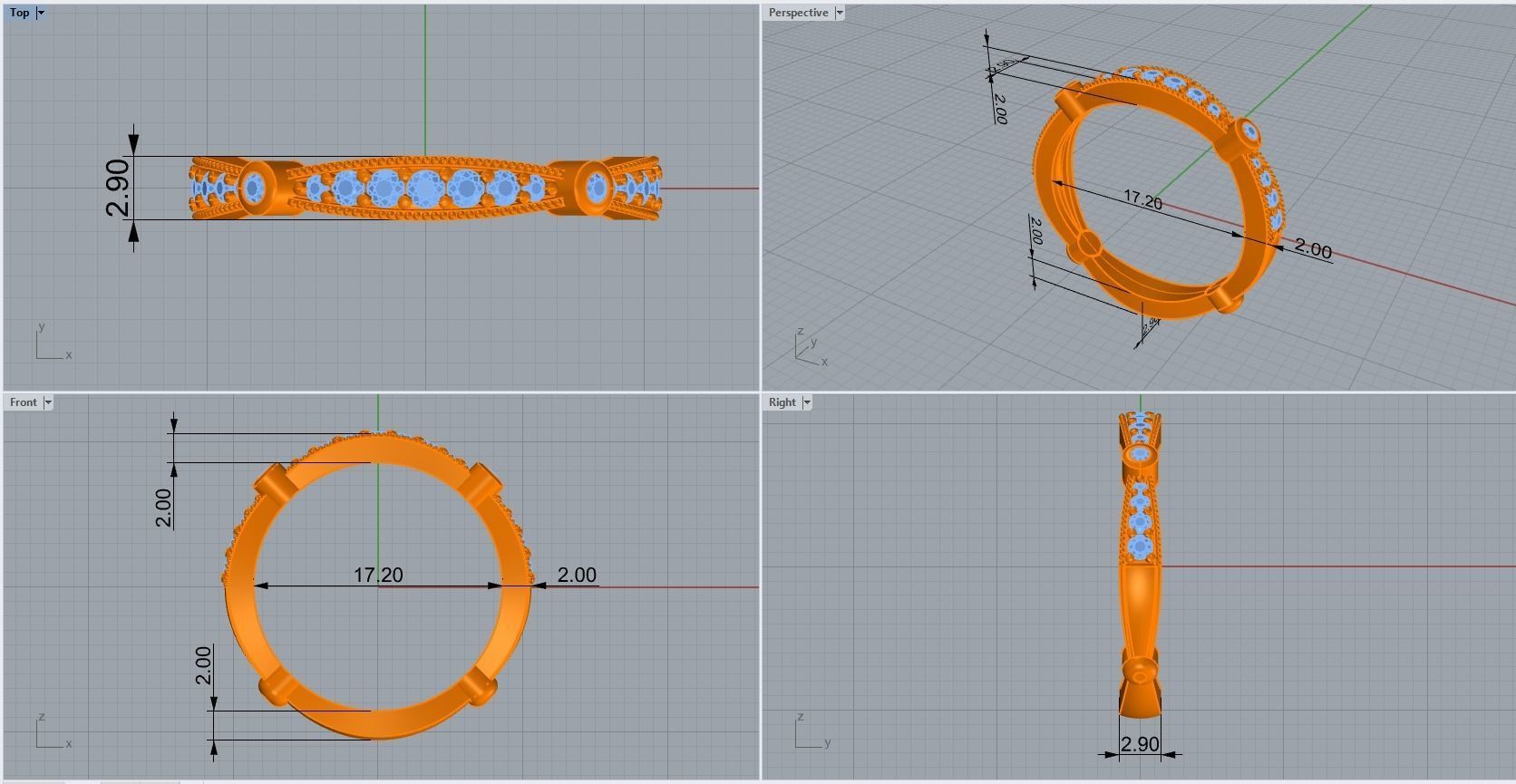Viewport: 1516px width, 784px height.
Task: Select the 17.20 dimension in Perspective view
Action: [1142, 199]
